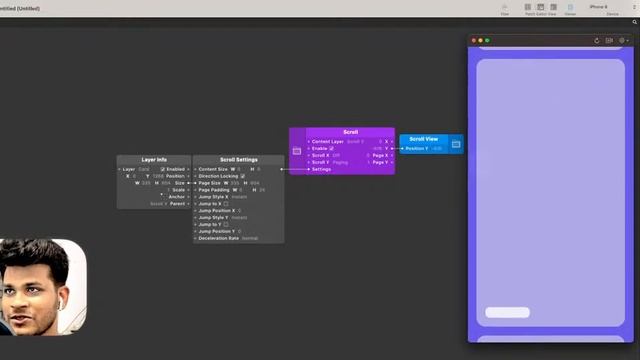Open the viewer settings gear menu
This screenshot has height=360, width=640.
pyautogui.click(x=623, y=40)
